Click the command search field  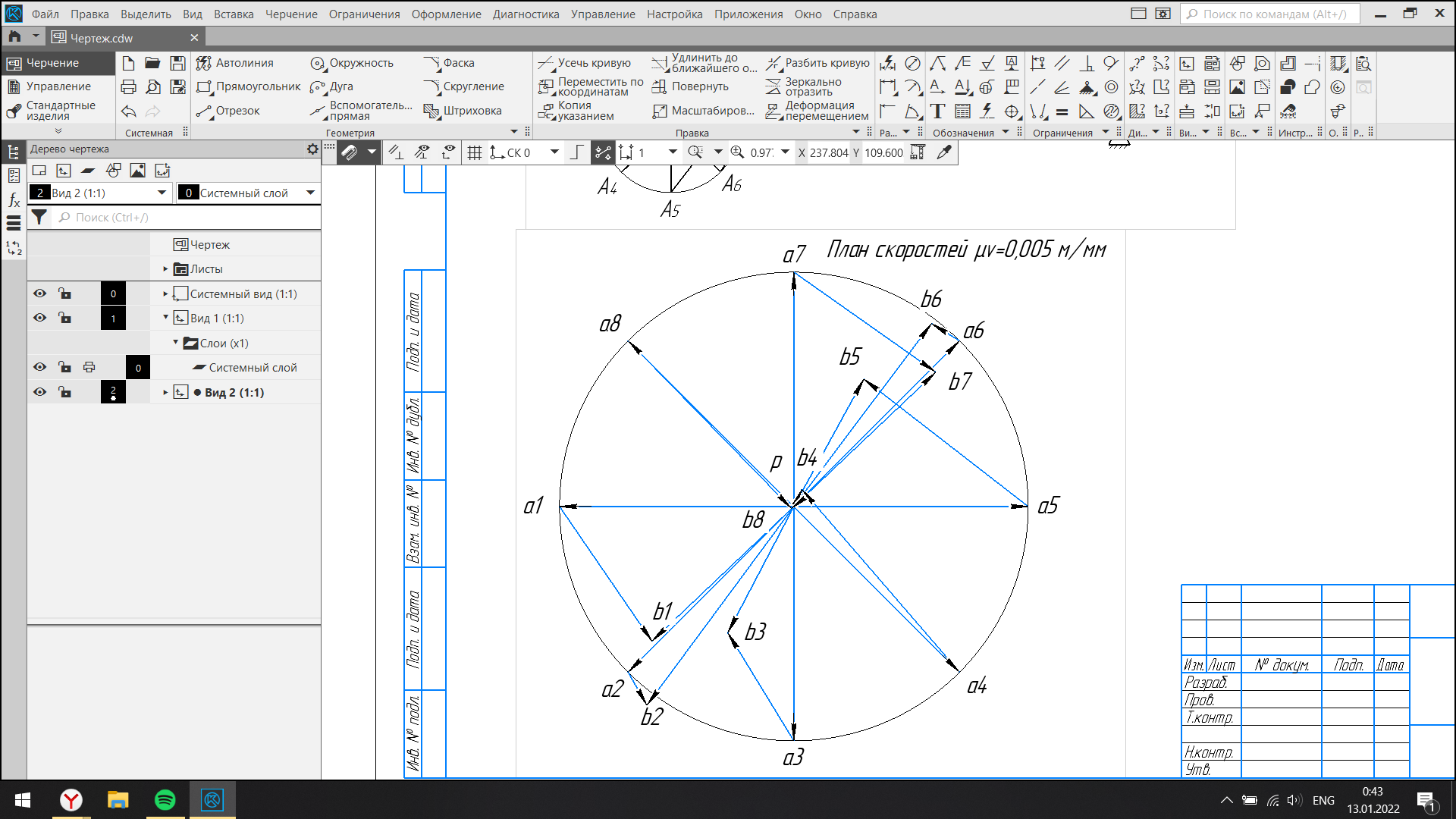coord(1270,14)
